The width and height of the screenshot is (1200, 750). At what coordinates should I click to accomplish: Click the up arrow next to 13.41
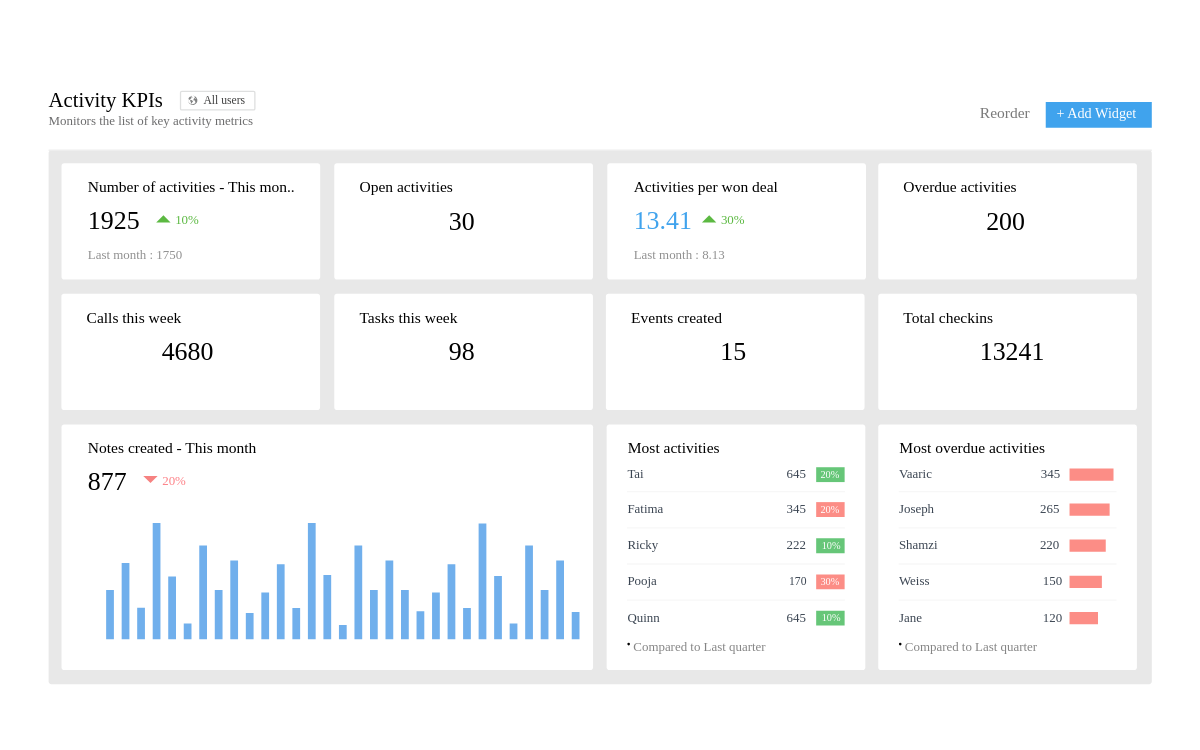pyautogui.click(x=709, y=220)
